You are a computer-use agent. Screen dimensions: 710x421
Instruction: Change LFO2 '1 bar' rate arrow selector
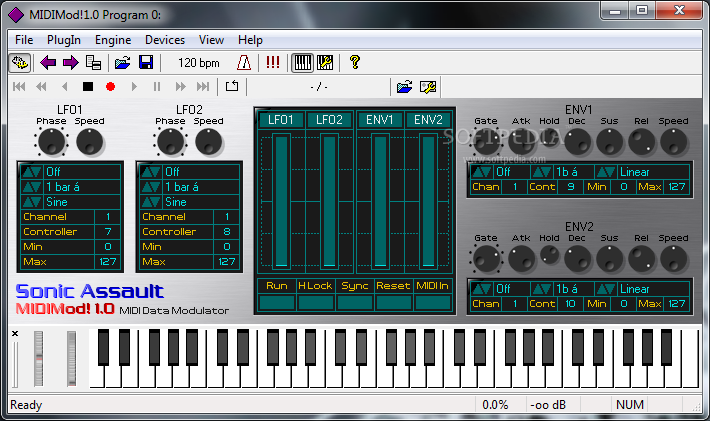point(151,187)
